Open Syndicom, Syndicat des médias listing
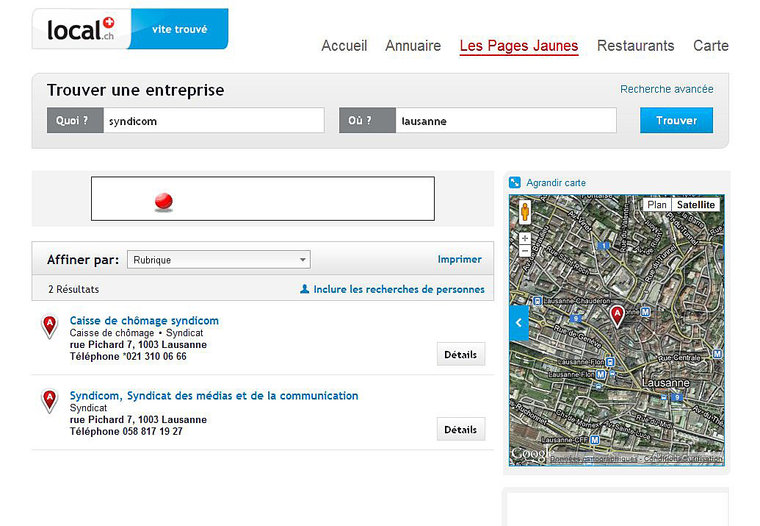The width and height of the screenshot is (760, 526). [x=214, y=396]
